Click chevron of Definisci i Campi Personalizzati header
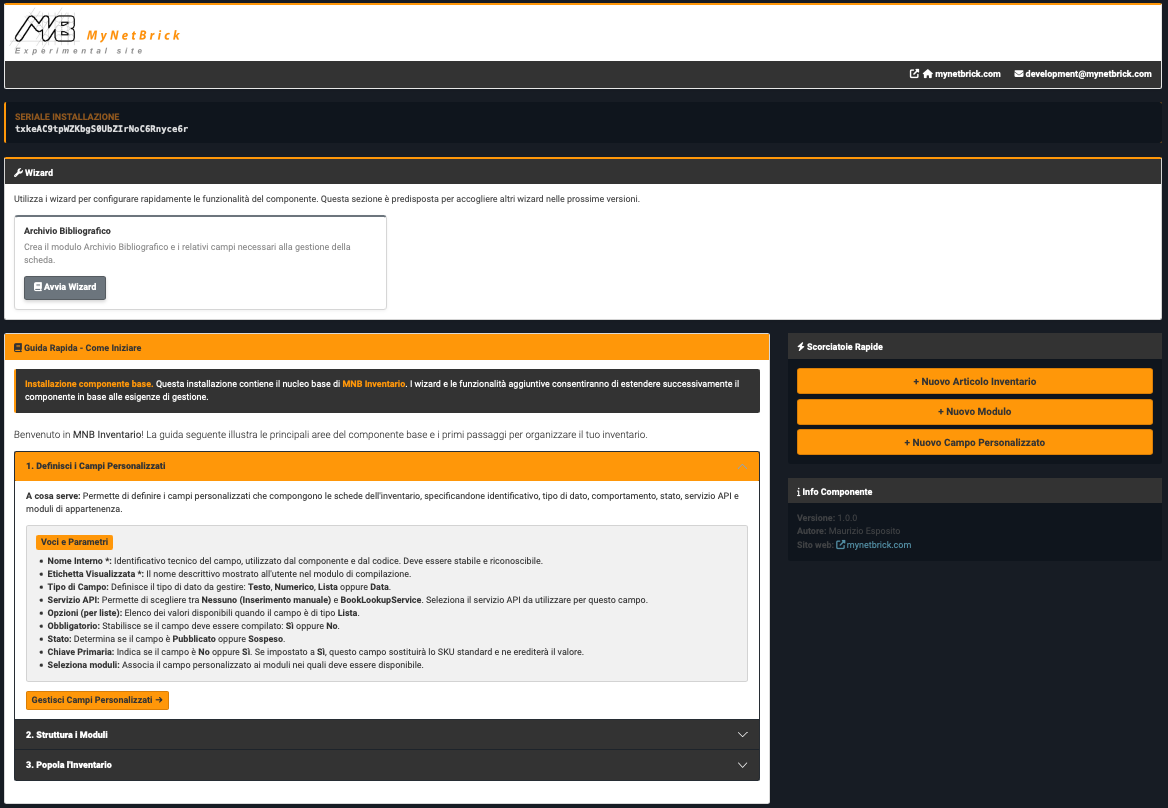Image resolution: width=1168 pixels, height=808 pixels. [742, 466]
